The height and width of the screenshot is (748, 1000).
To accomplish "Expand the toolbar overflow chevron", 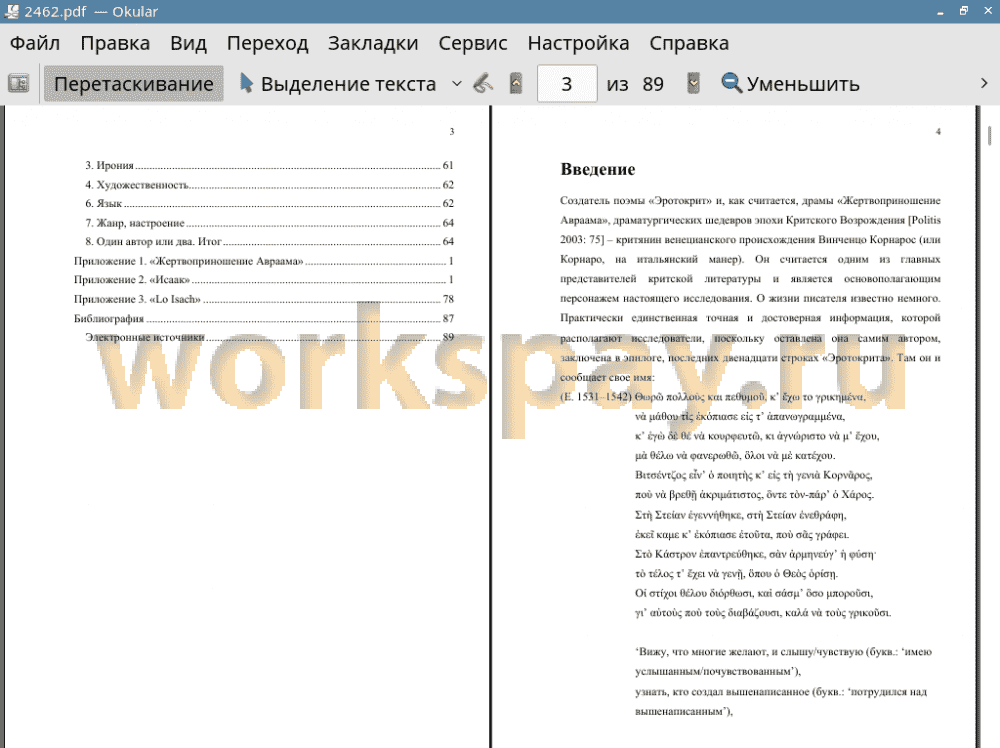I will (x=983, y=84).
